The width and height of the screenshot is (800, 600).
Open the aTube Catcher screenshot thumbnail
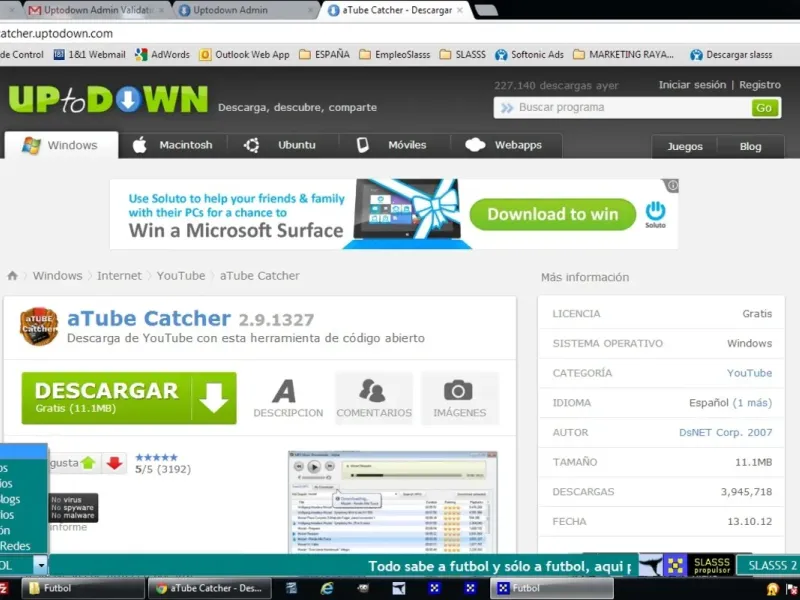(x=392, y=502)
